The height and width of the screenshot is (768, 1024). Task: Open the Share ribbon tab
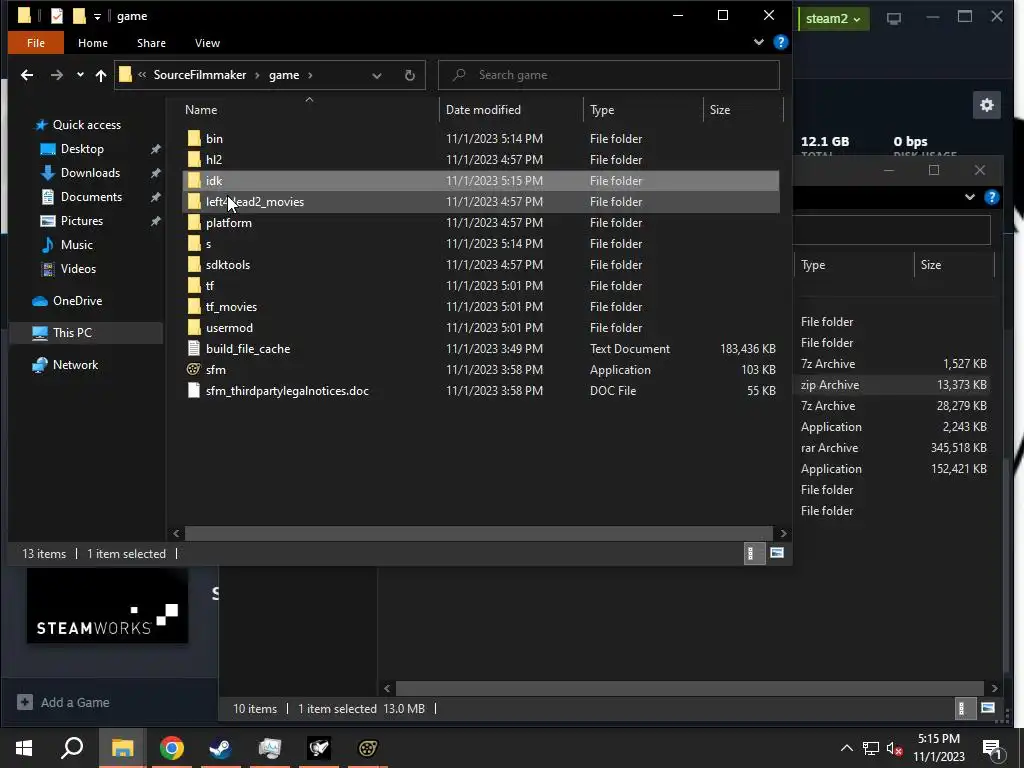(x=151, y=43)
